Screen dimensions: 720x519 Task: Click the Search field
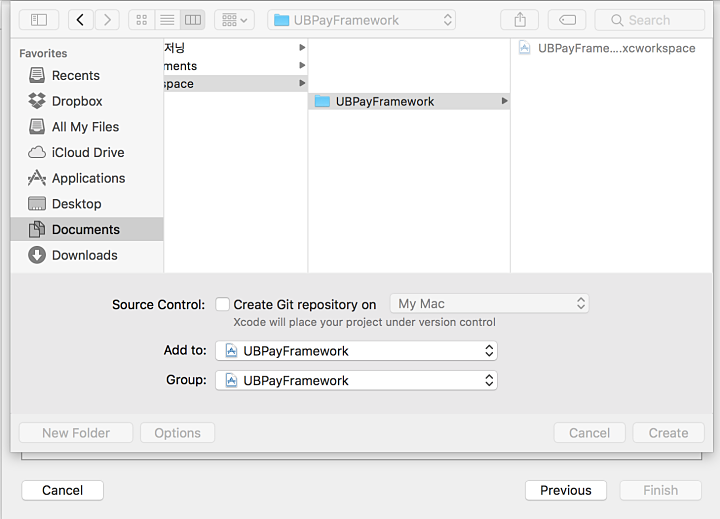[649, 20]
